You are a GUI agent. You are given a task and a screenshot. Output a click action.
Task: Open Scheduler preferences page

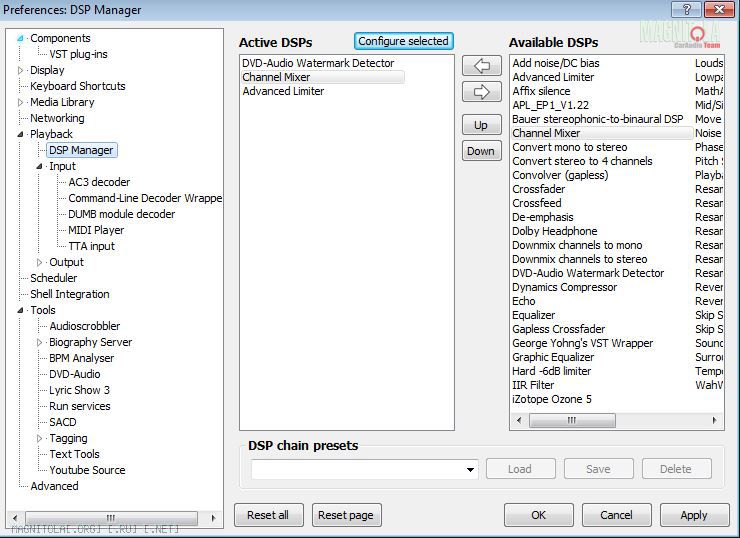click(x=53, y=278)
